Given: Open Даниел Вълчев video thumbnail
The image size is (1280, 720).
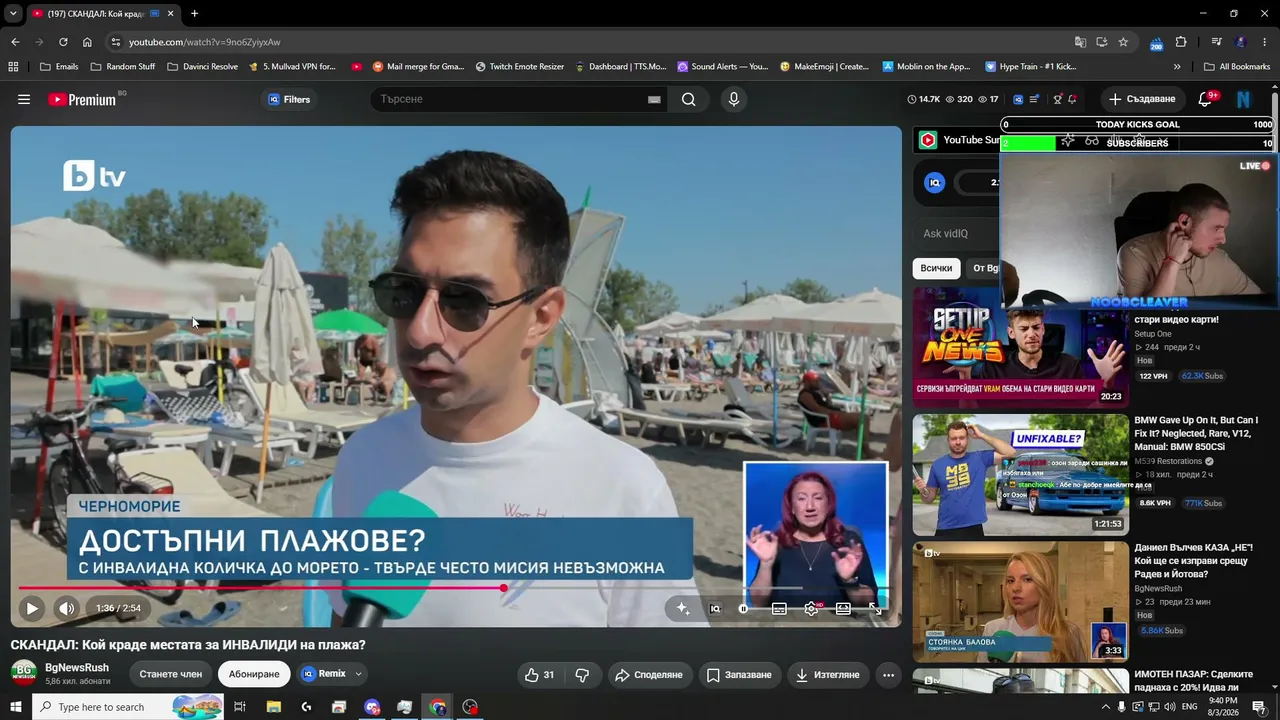Looking at the screenshot, I should [x=1020, y=602].
